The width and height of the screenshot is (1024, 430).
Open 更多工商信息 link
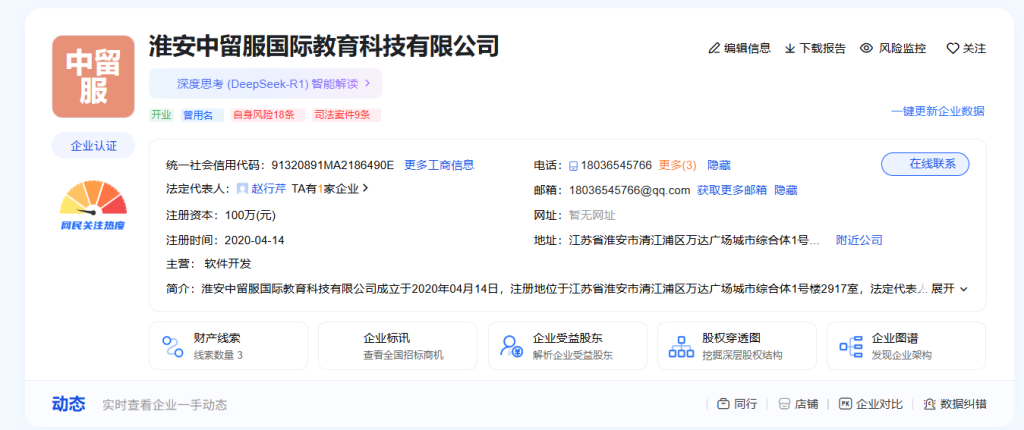point(439,165)
